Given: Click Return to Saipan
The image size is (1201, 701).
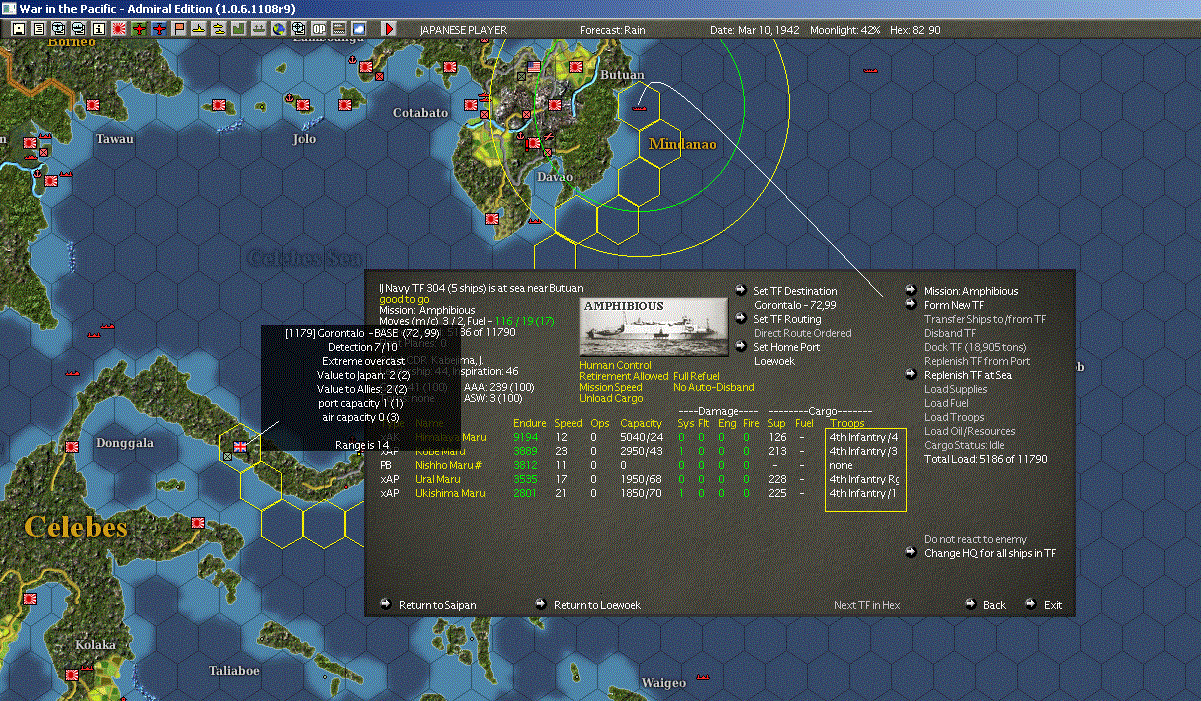Looking at the screenshot, I should tap(437, 605).
